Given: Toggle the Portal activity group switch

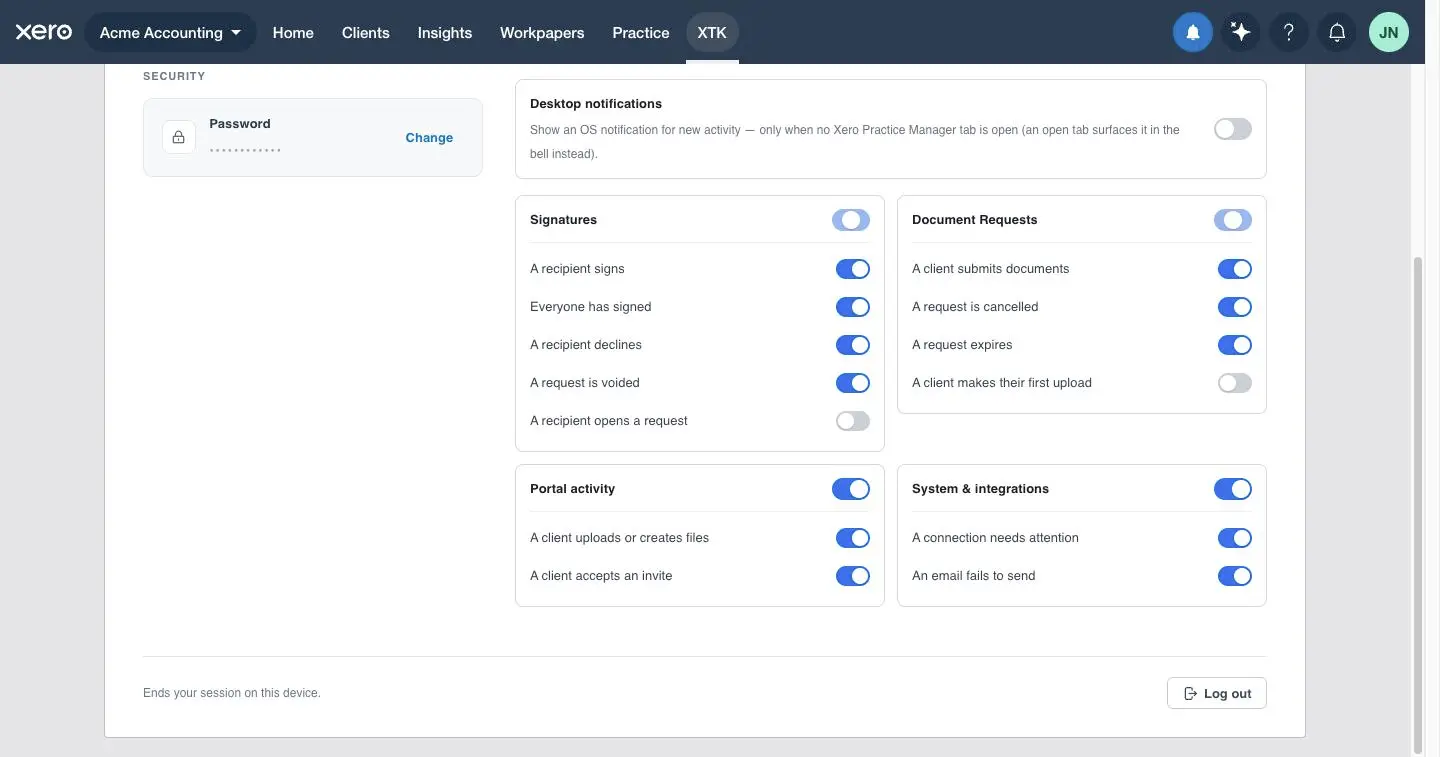Looking at the screenshot, I should point(851,489).
